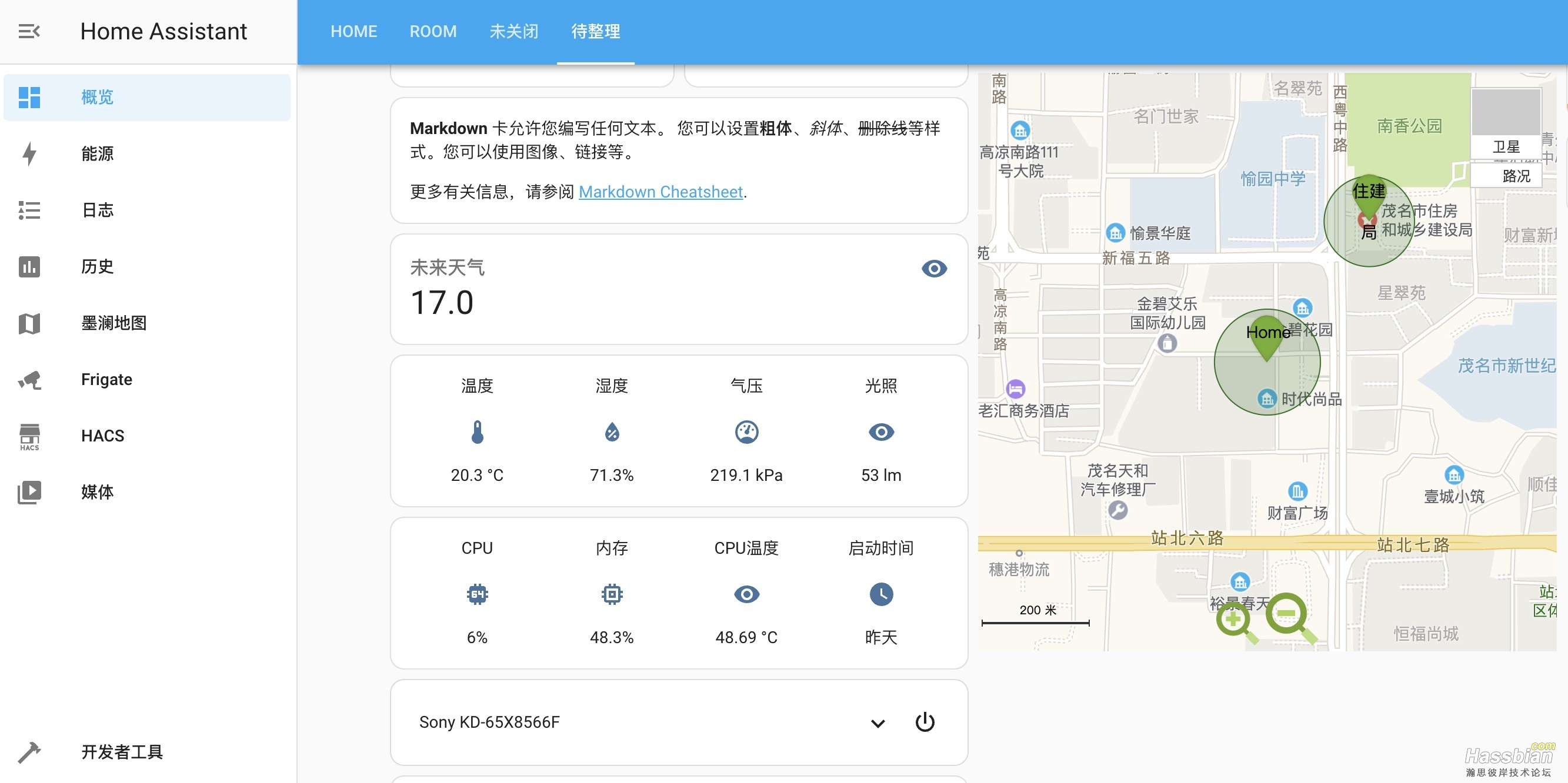Click the 20.3 °C temperature value
The image size is (1568, 783).
tap(477, 475)
